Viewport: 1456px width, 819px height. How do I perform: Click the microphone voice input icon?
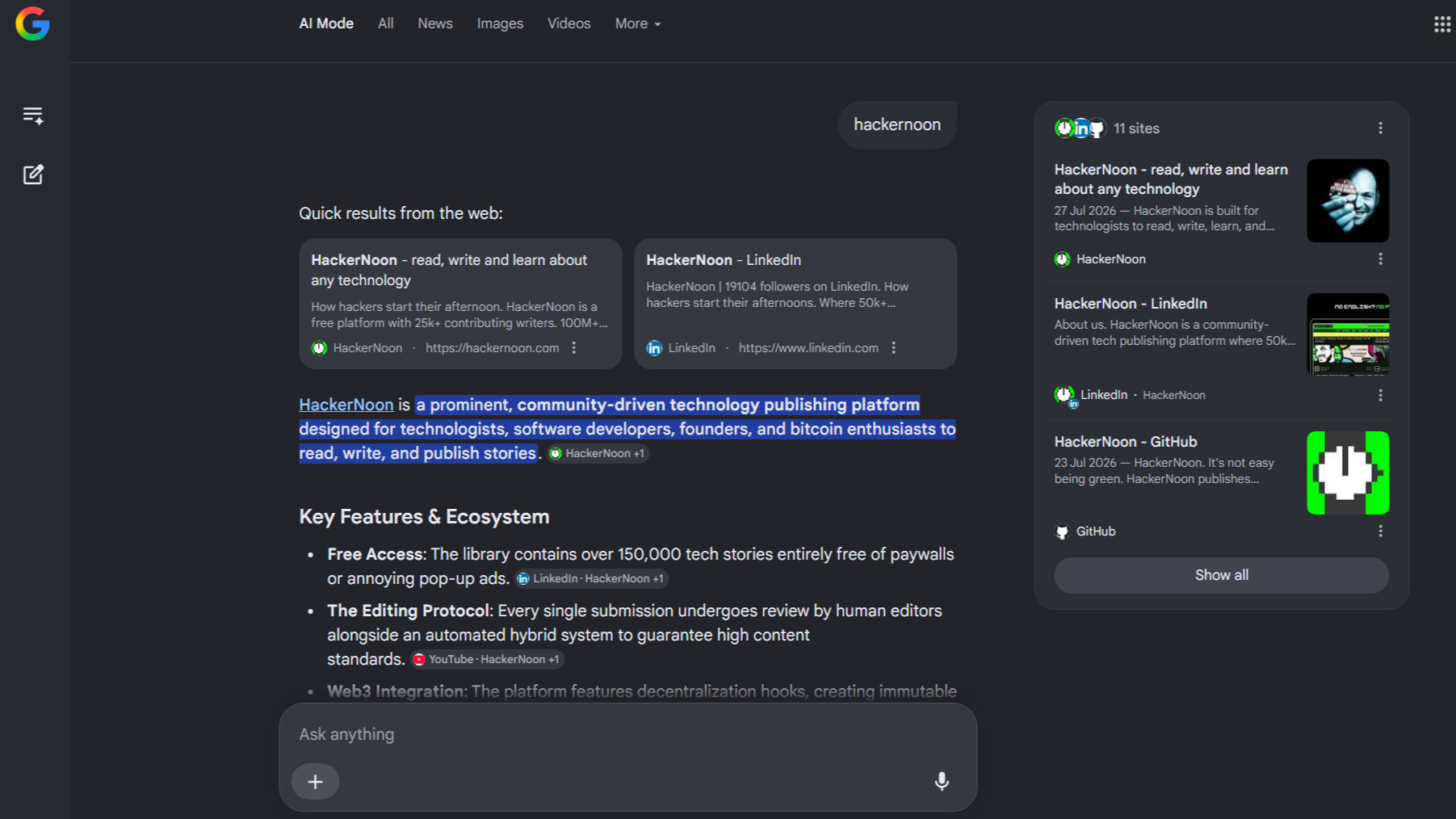pos(942,781)
